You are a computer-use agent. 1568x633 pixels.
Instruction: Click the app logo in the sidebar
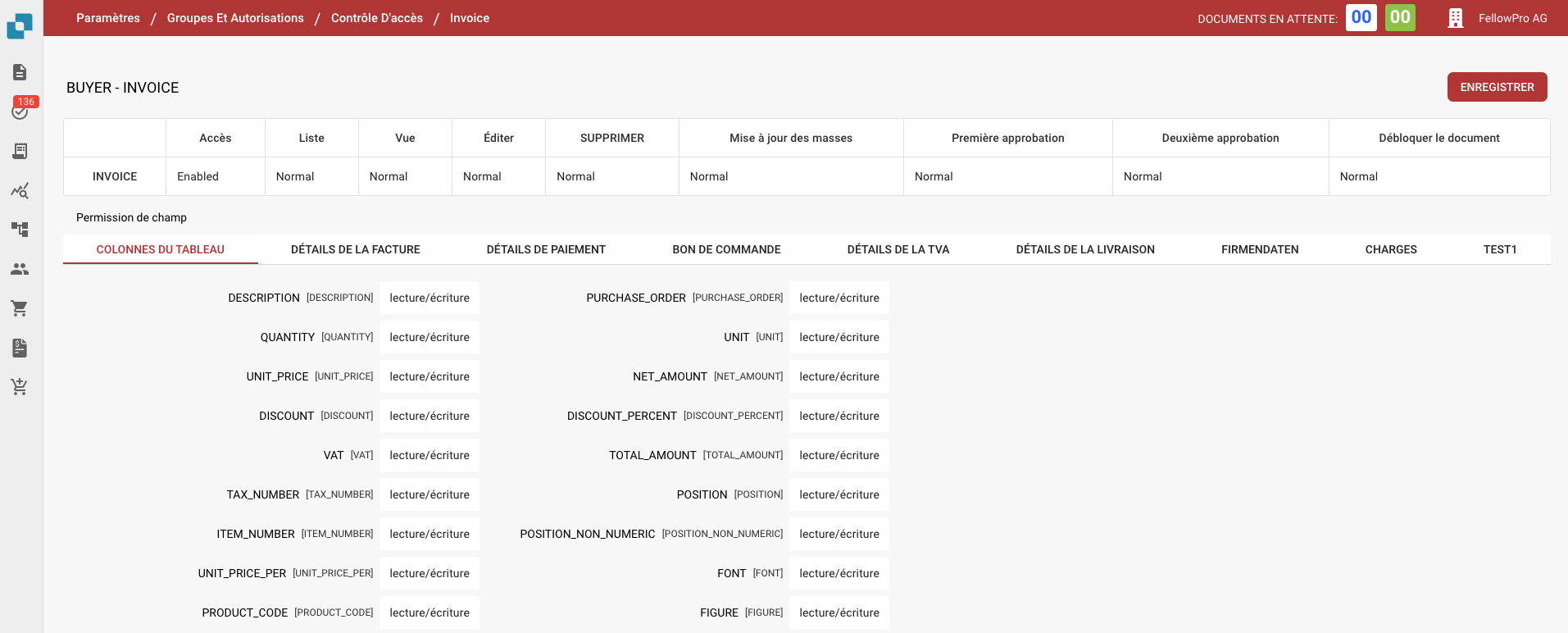tap(20, 26)
